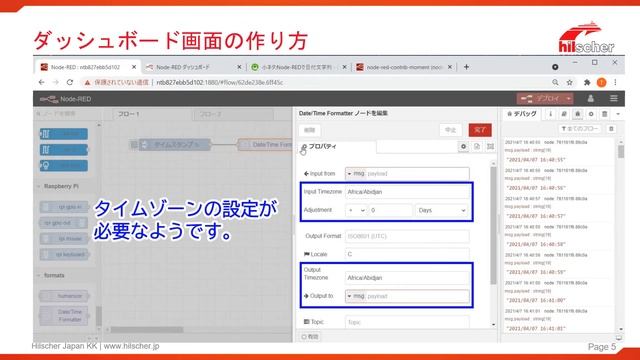Switch to the Node-RED ダッシュボード browser tab
This screenshot has height=360, width=640.
[x=193, y=67]
